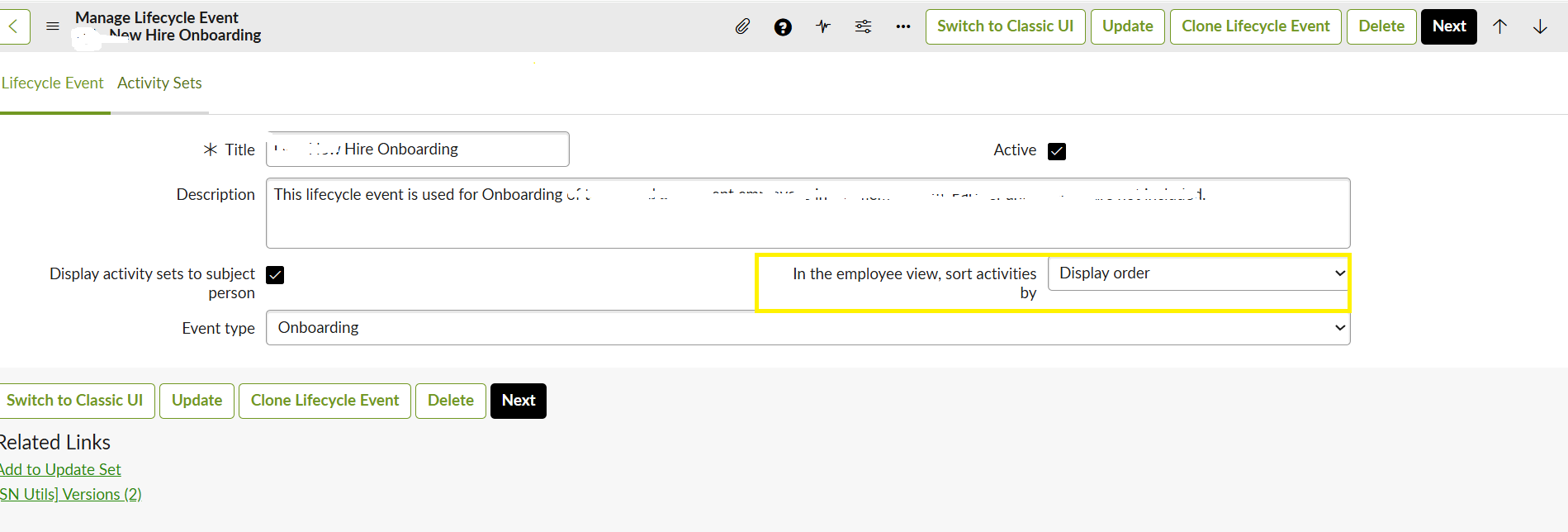This screenshot has width=1568, height=532.
Task: Toggle Display activity sets to subject person
Action: pos(275,275)
